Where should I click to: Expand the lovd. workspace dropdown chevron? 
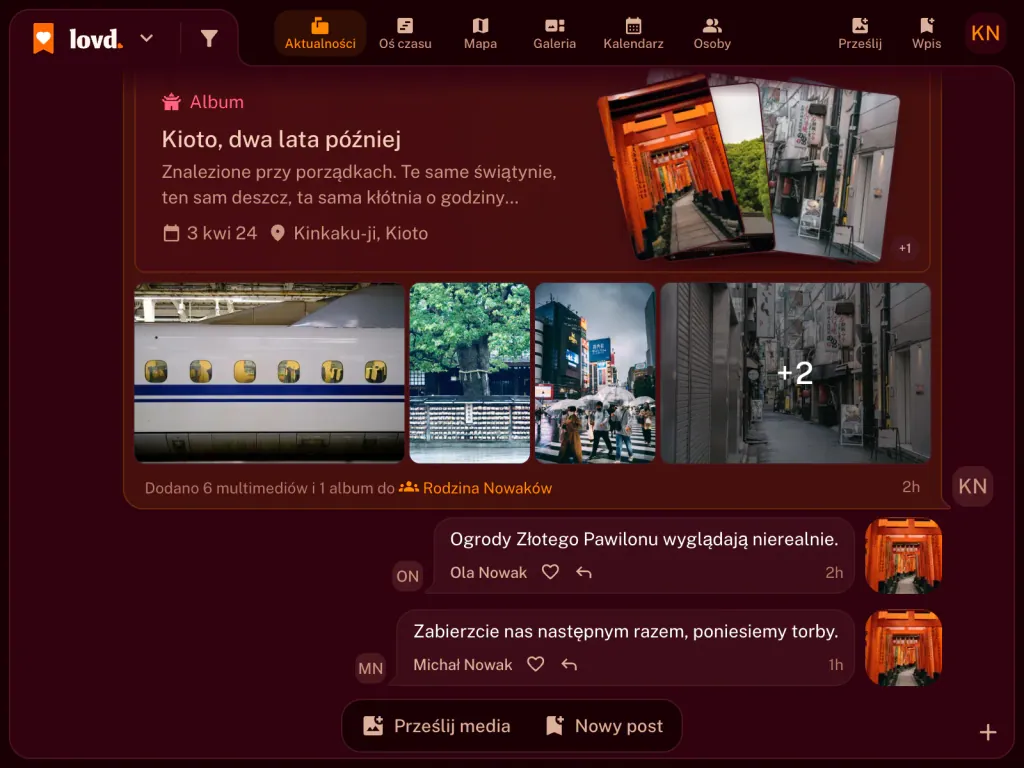pyautogui.click(x=147, y=39)
